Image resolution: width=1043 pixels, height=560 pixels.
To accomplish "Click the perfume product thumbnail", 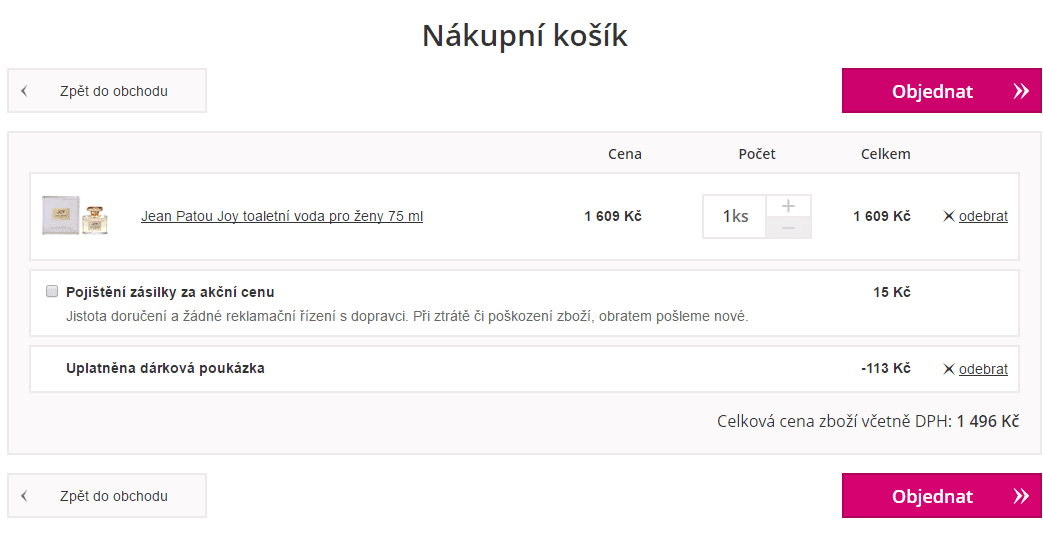I will (x=75, y=215).
